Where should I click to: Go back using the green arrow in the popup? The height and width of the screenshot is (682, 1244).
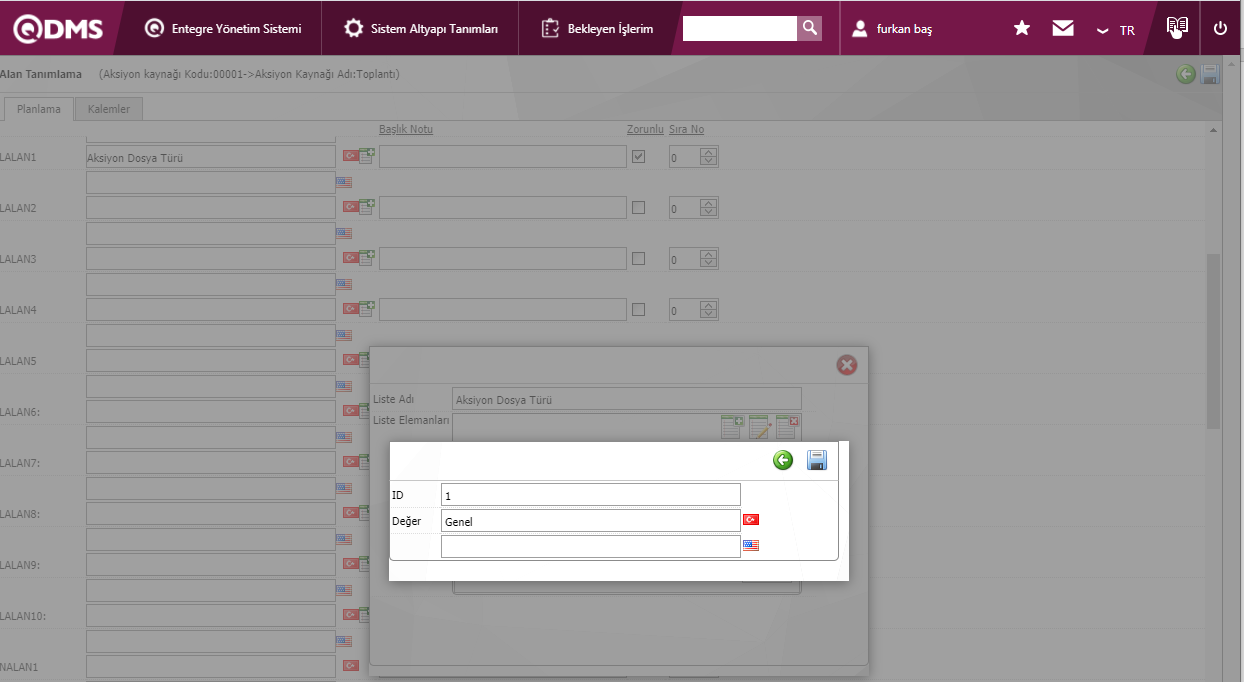783,460
